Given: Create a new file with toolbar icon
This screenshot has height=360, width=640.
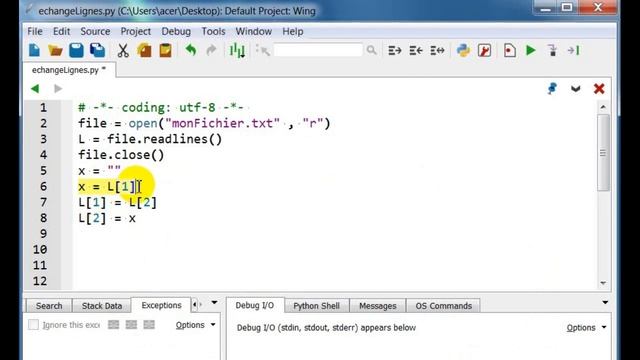Looking at the screenshot, I should point(35,51).
